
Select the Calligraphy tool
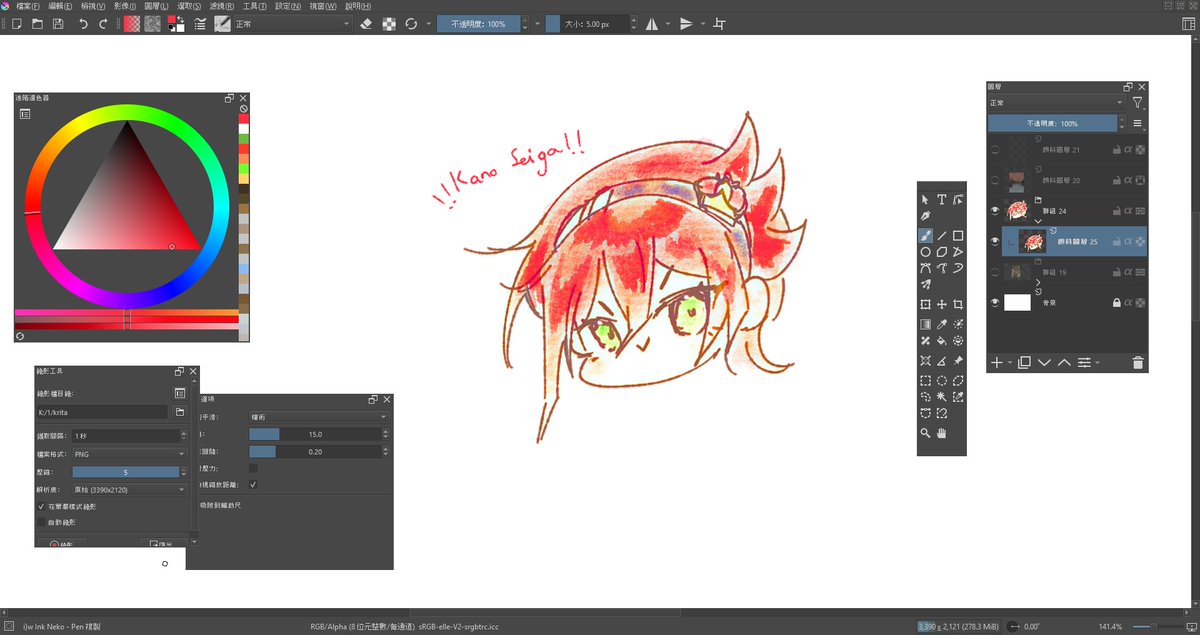click(x=925, y=216)
